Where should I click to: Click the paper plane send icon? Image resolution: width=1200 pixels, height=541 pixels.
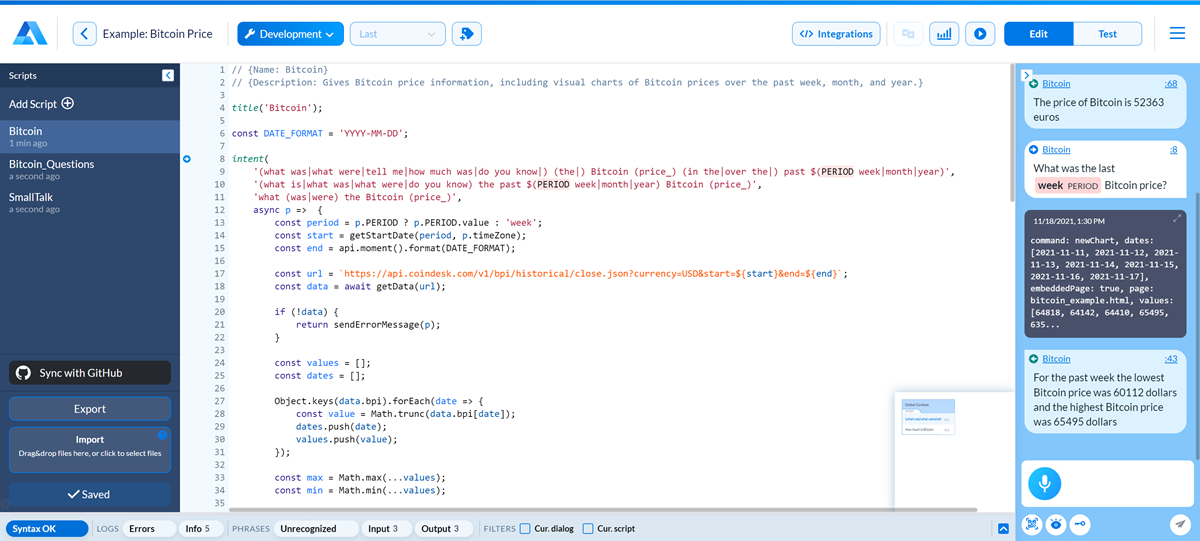click(x=1179, y=524)
